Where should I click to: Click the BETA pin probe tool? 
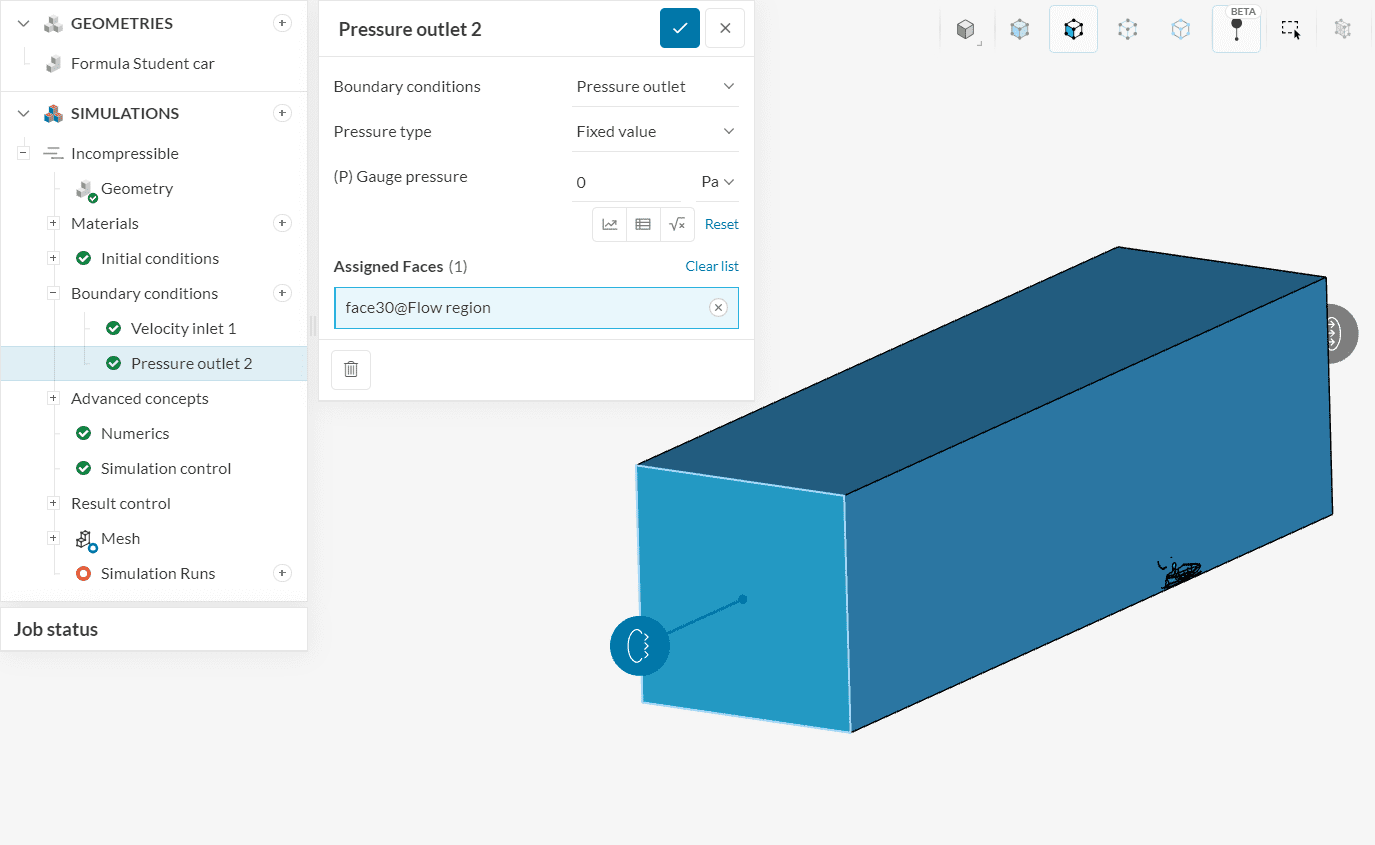(x=1236, y=30)
